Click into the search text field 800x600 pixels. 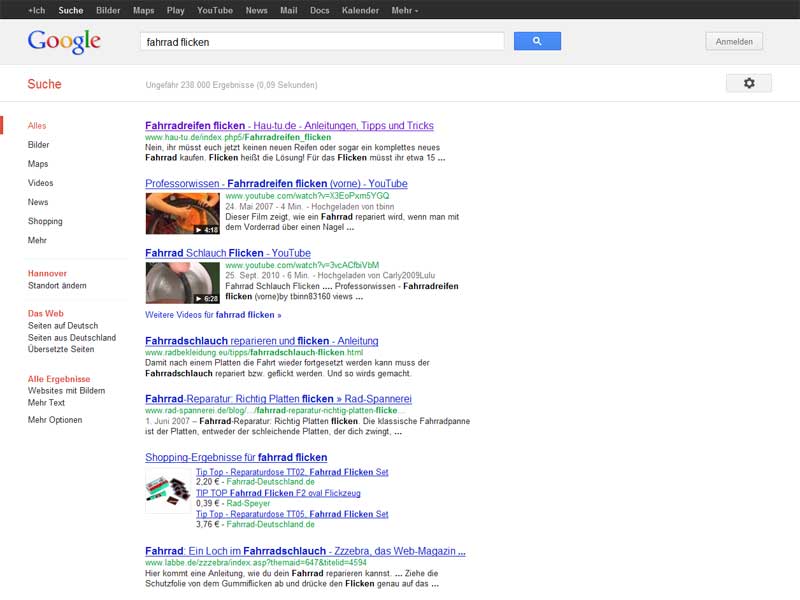point(321,41)
